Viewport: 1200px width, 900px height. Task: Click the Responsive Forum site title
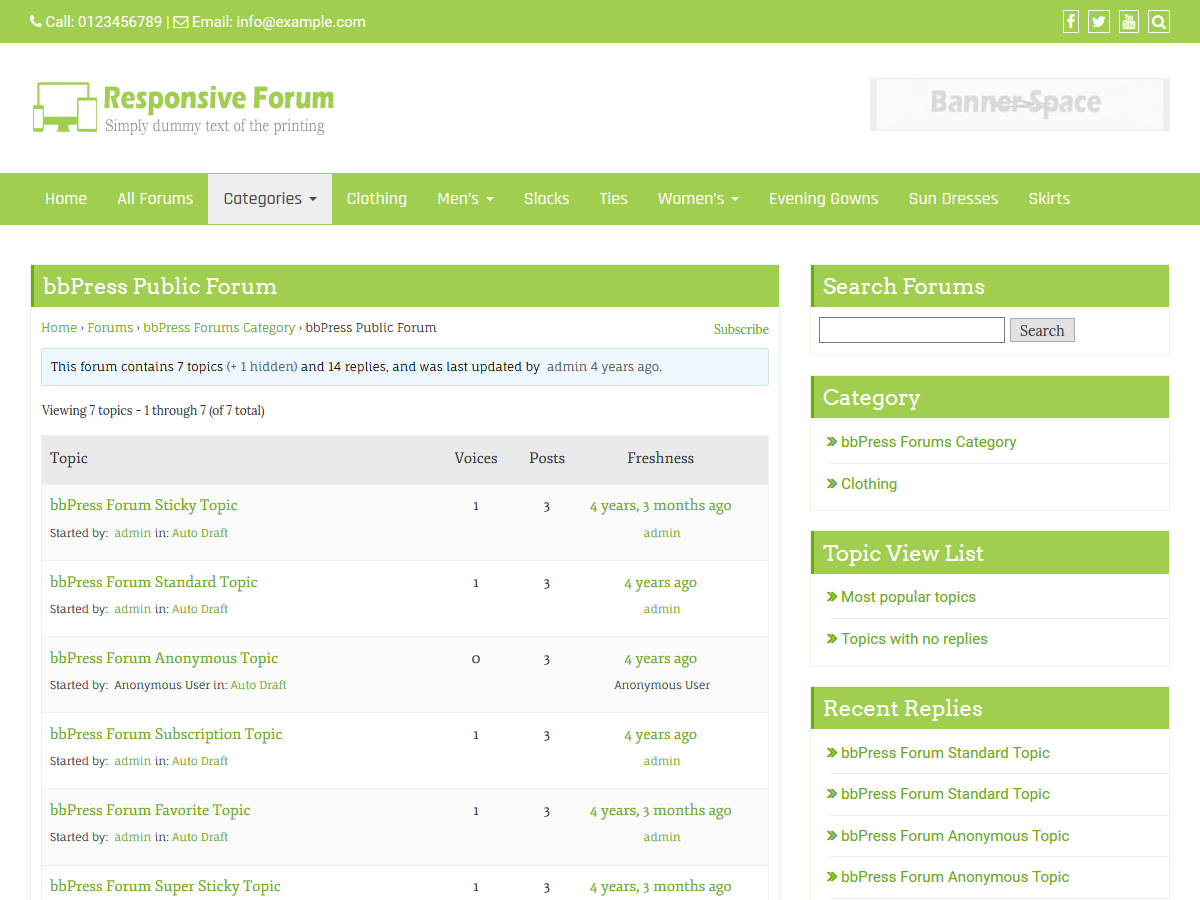219,98
